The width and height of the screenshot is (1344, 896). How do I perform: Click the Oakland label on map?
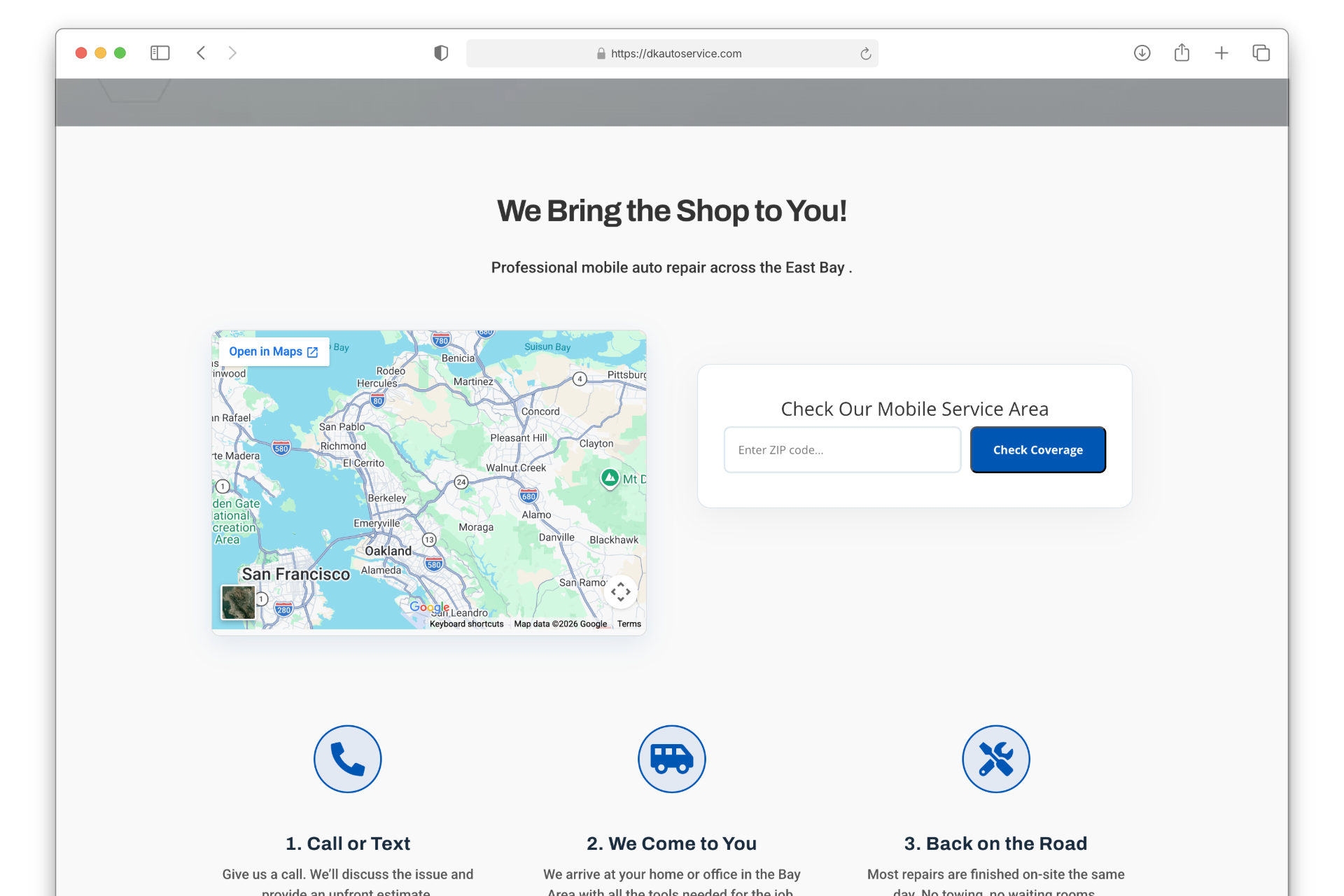(388, 551)
